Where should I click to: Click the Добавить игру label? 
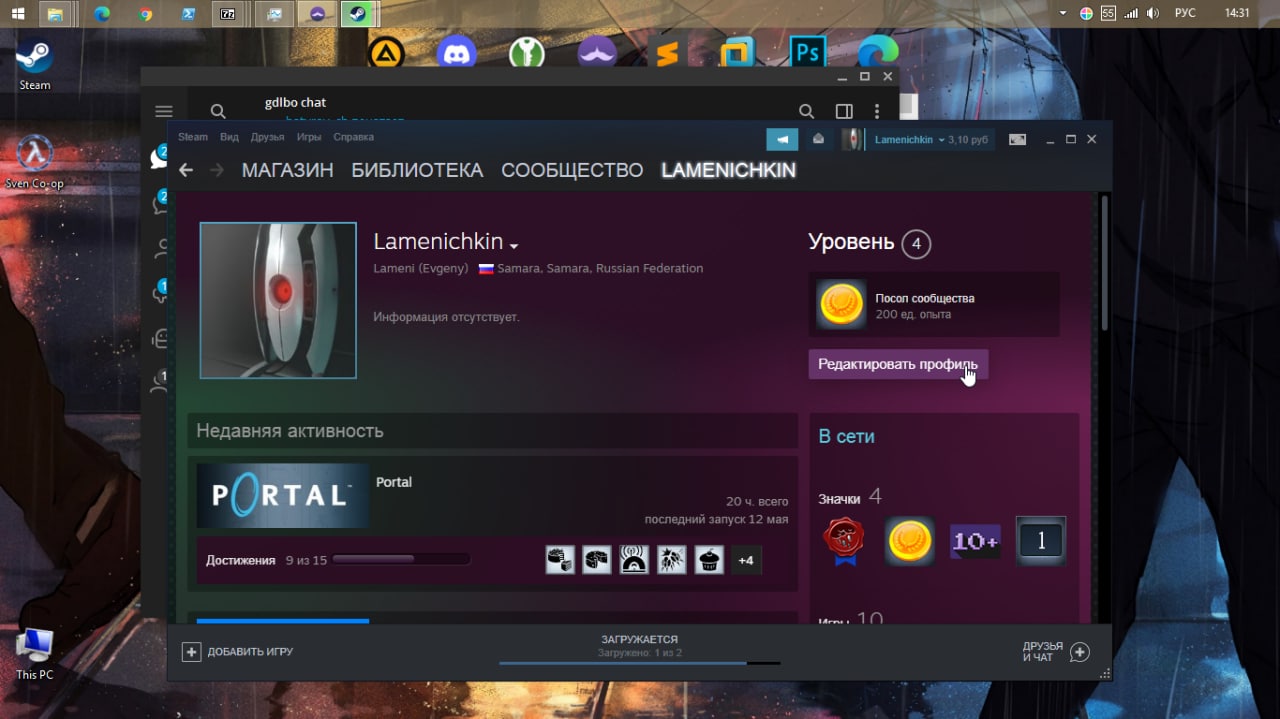coord(250,652)
